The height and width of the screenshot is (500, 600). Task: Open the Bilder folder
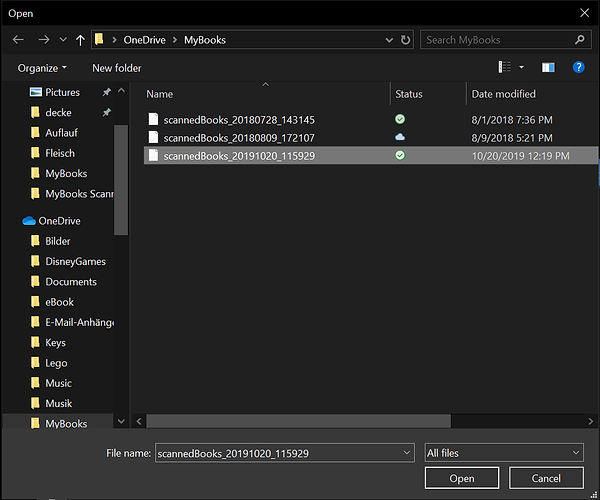click(x=57, y=241)
